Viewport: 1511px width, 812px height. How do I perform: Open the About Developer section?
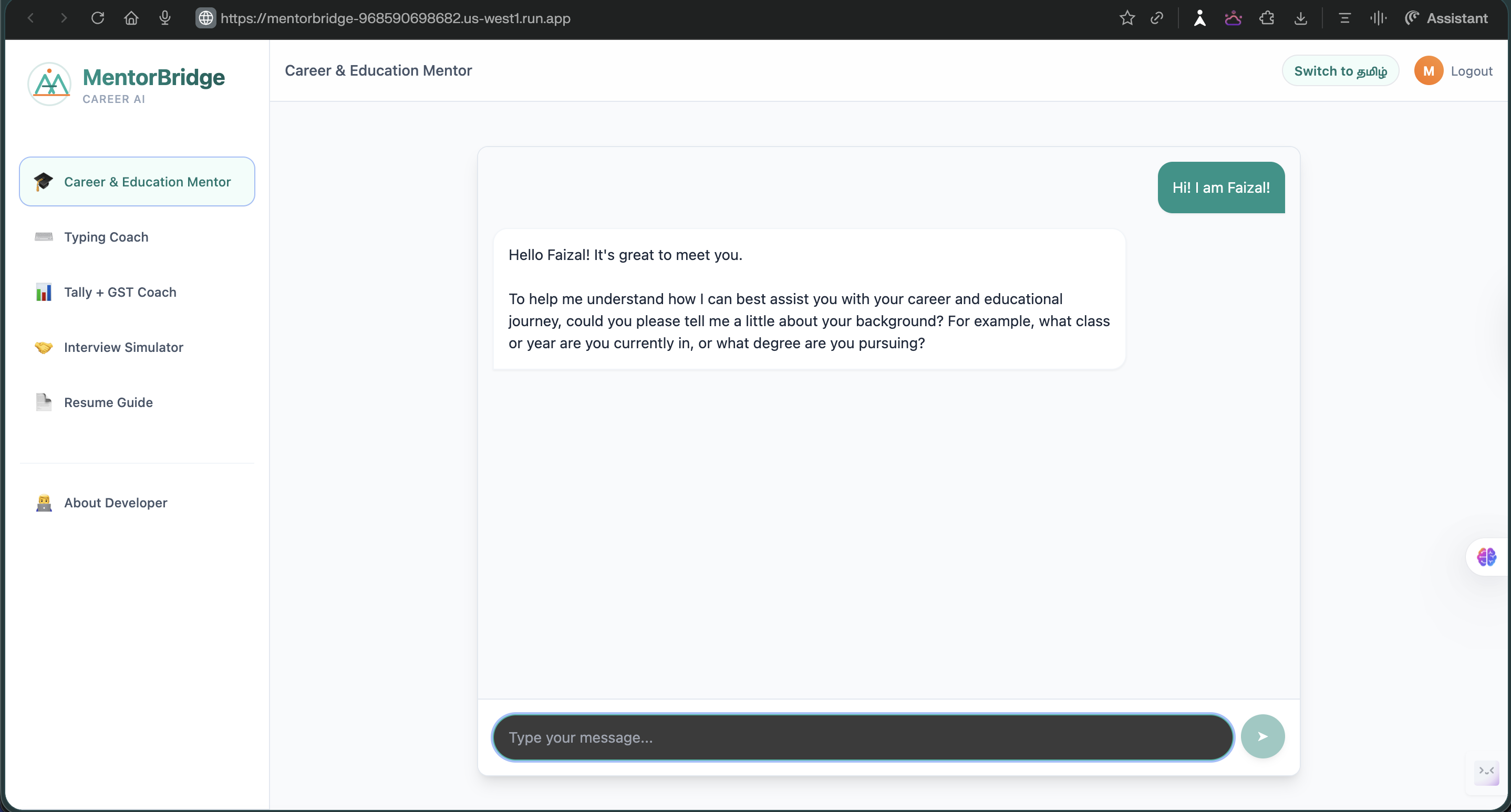[115, 503]
